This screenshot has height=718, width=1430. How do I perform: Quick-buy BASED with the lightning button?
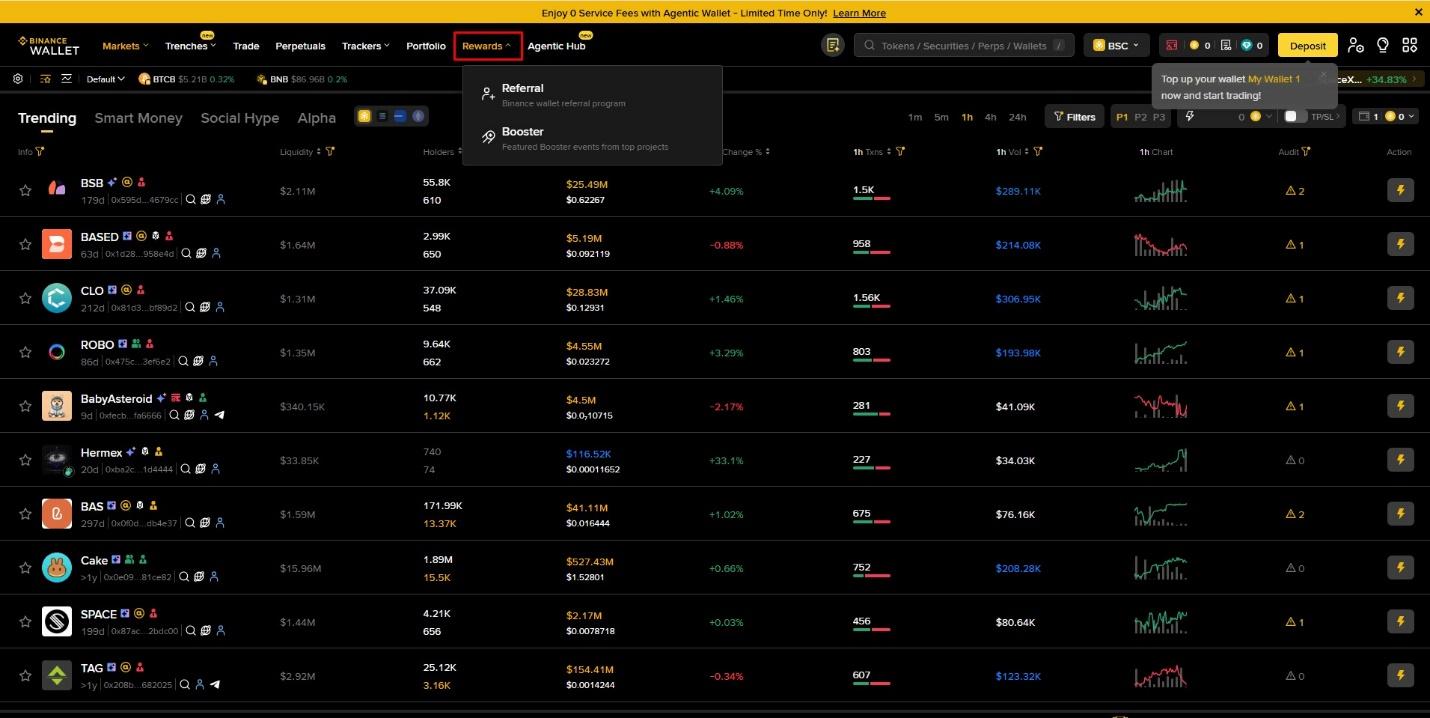pyautogui.click(x=1400, y=244)
